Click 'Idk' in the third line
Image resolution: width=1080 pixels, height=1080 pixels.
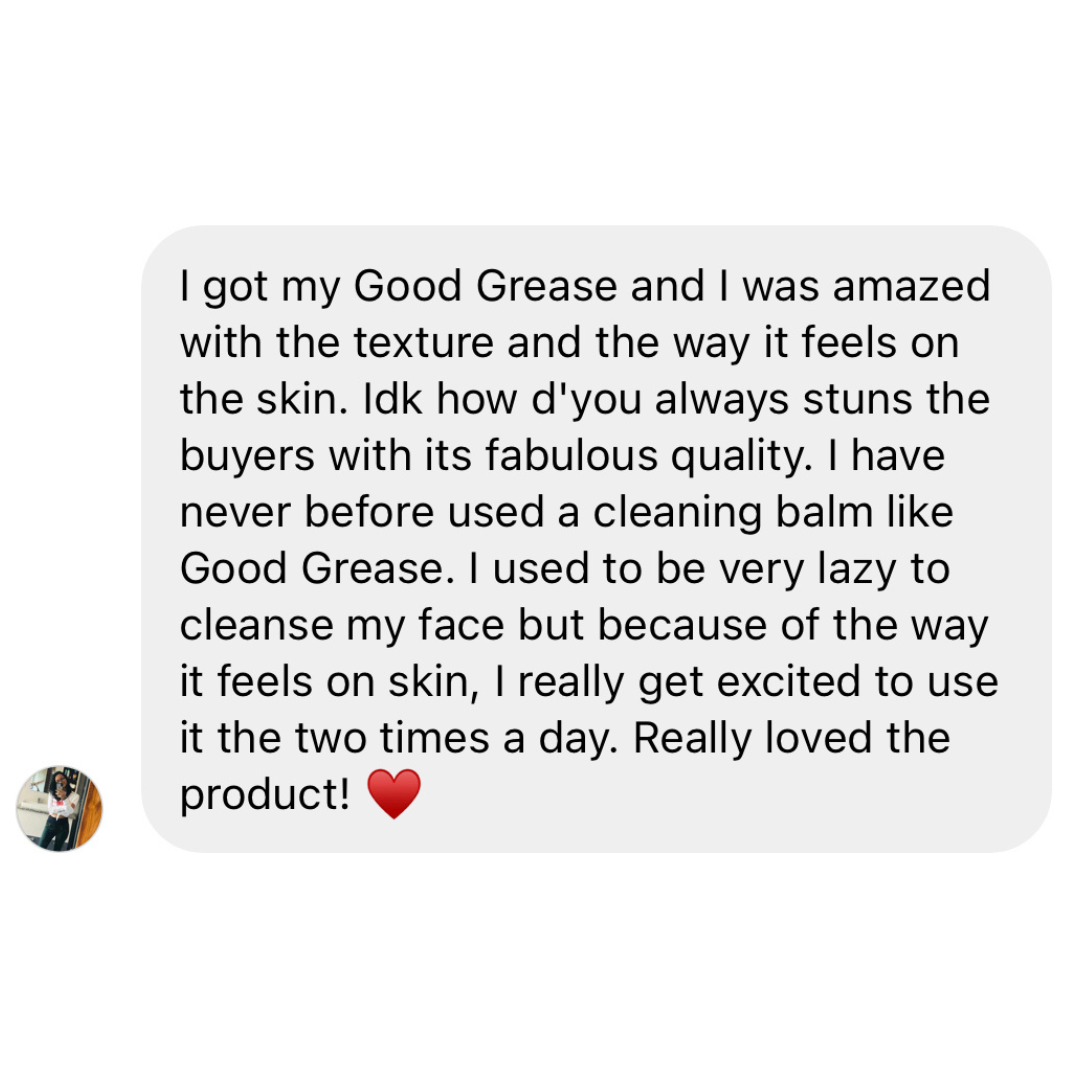tap(392, 399)
